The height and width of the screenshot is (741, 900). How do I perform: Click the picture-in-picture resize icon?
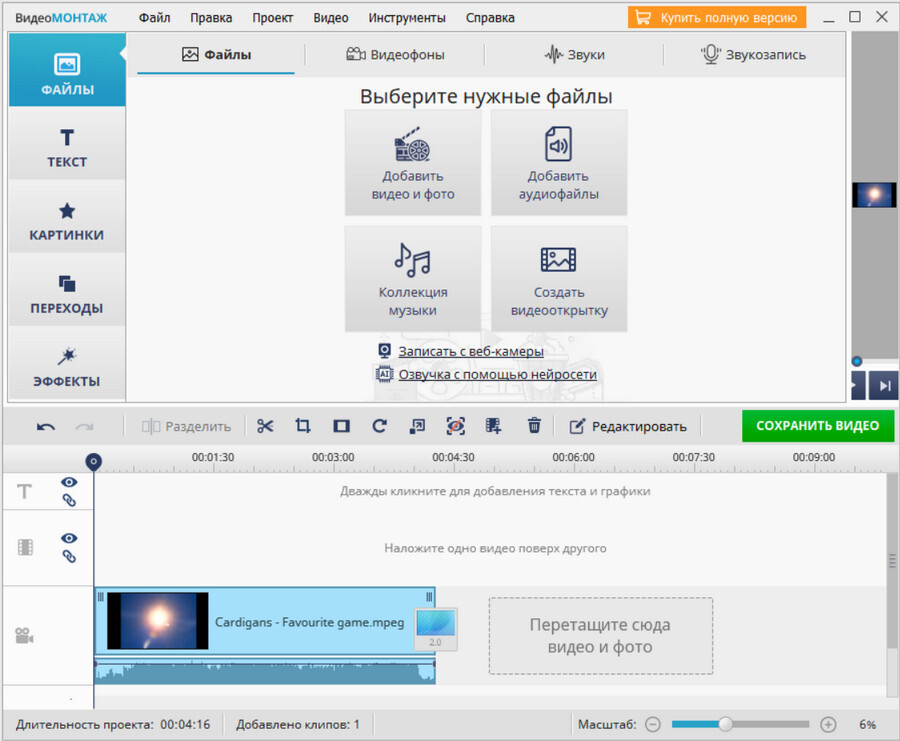[417, 426]
